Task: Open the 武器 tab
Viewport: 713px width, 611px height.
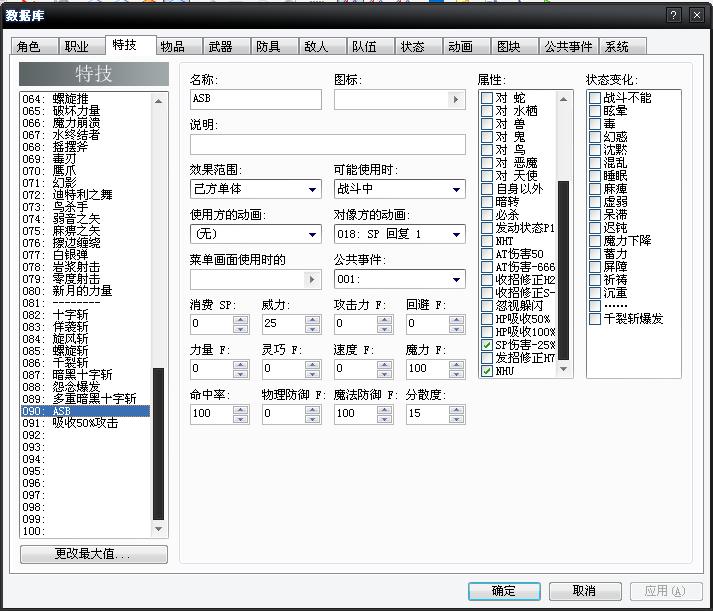Action: (227, 46)
